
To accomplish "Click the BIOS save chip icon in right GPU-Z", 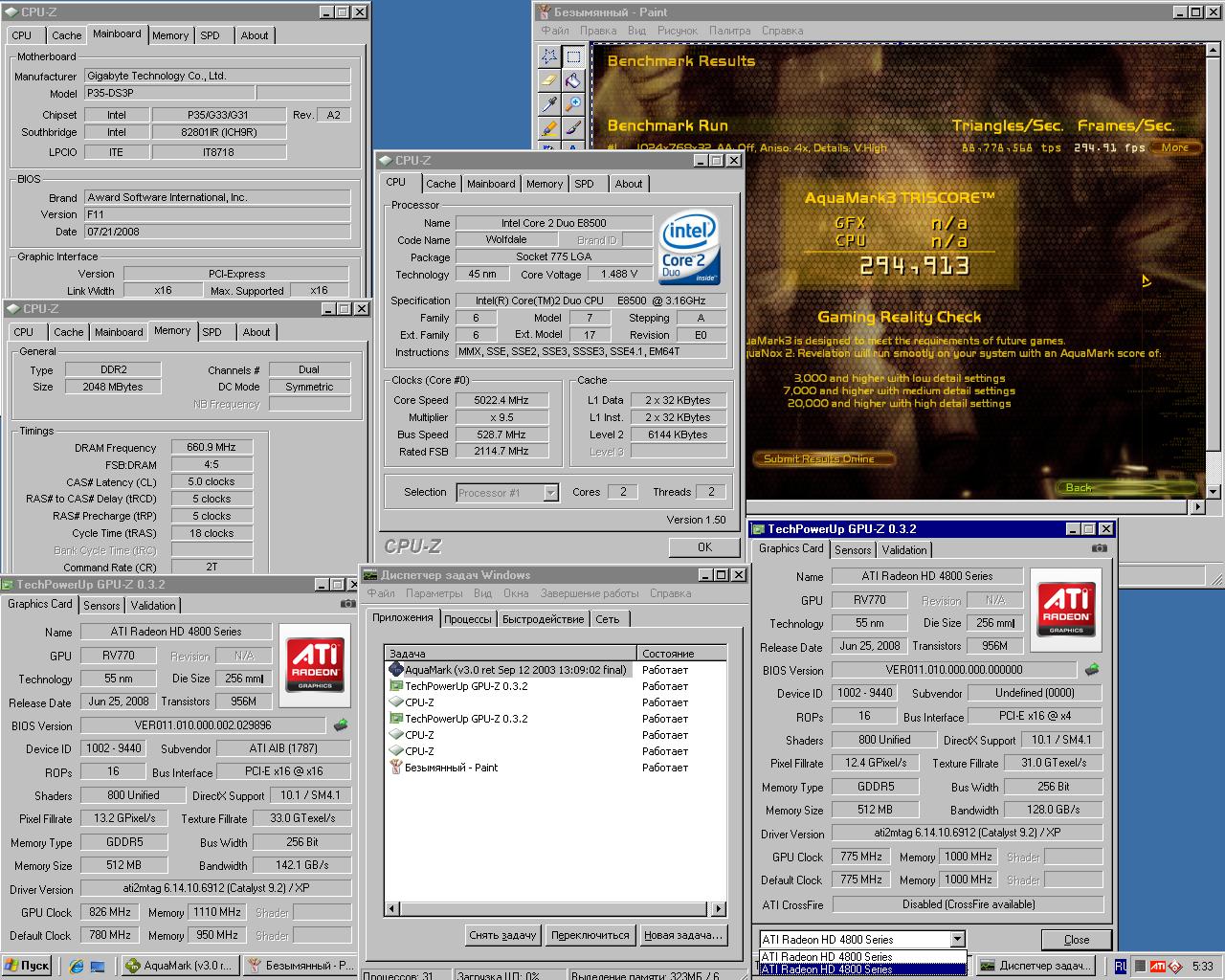I will click(x=1092, y=670).
